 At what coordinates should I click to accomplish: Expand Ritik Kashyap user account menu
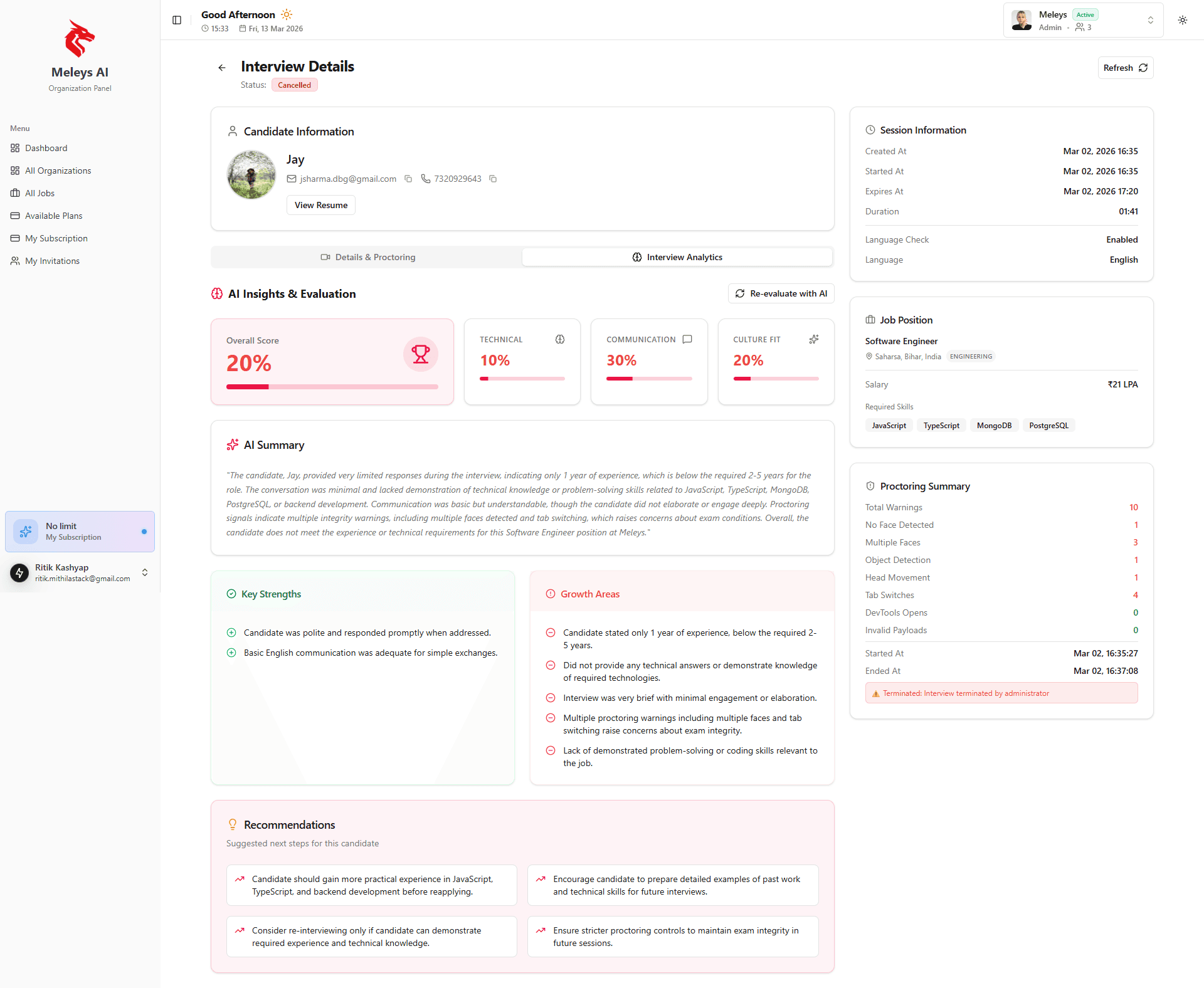145,572
